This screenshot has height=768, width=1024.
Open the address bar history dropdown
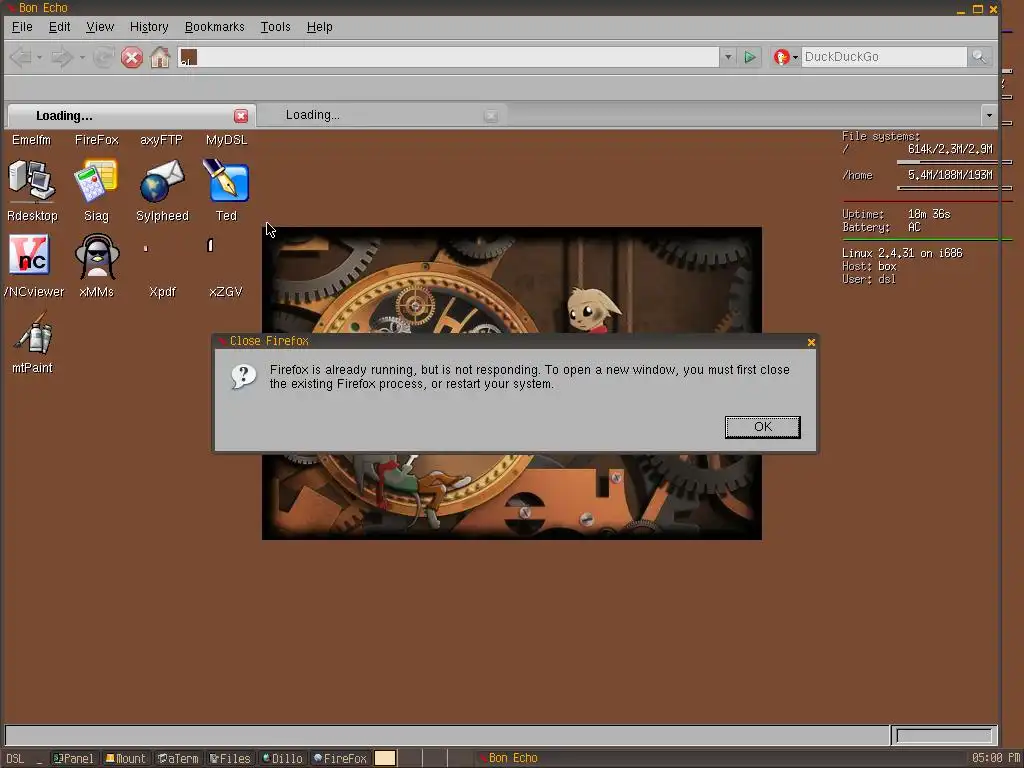tap(728, 57)
